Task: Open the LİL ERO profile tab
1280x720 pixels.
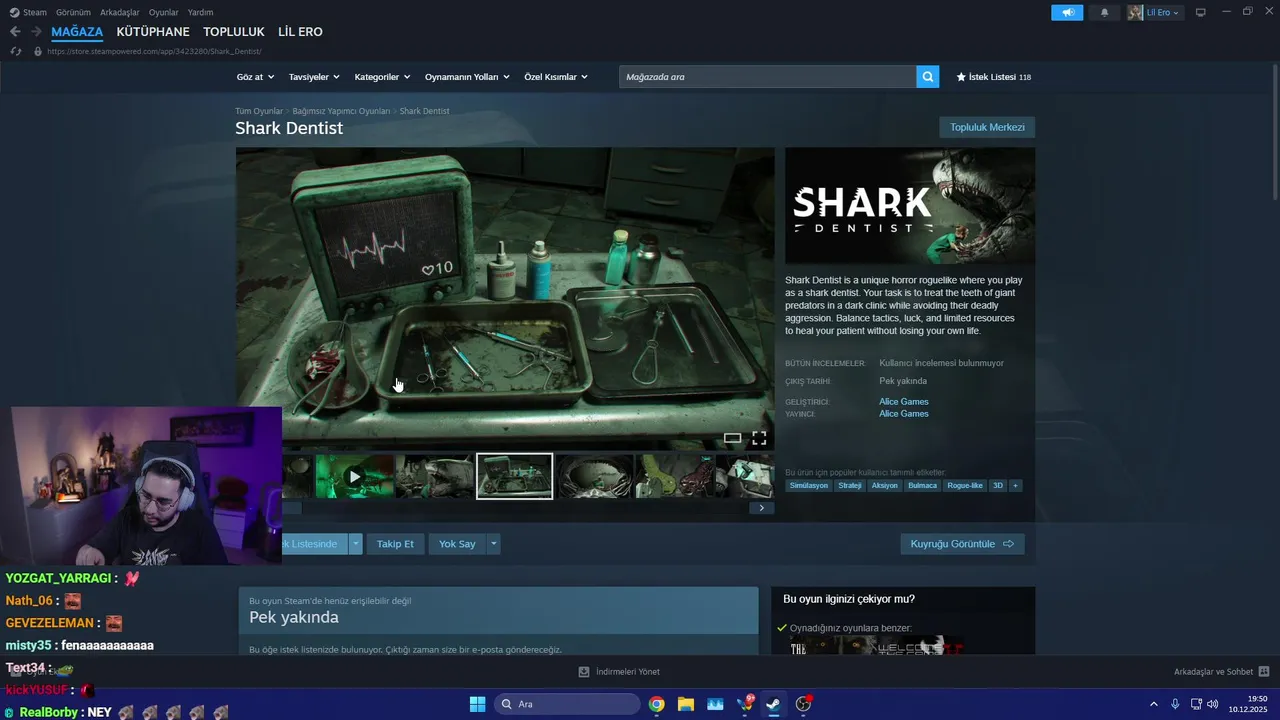Action: click(x=300, y=32)
